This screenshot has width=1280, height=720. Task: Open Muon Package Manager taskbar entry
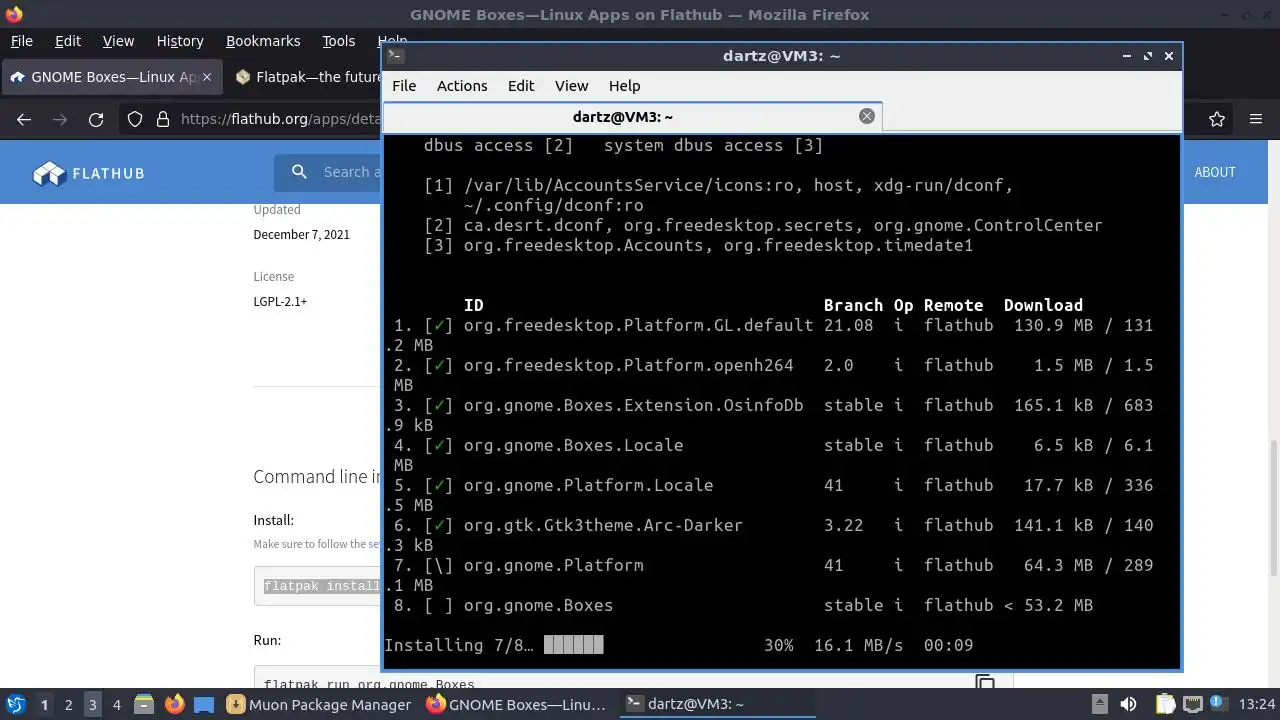pyautogui.click(x=320, y=704)
